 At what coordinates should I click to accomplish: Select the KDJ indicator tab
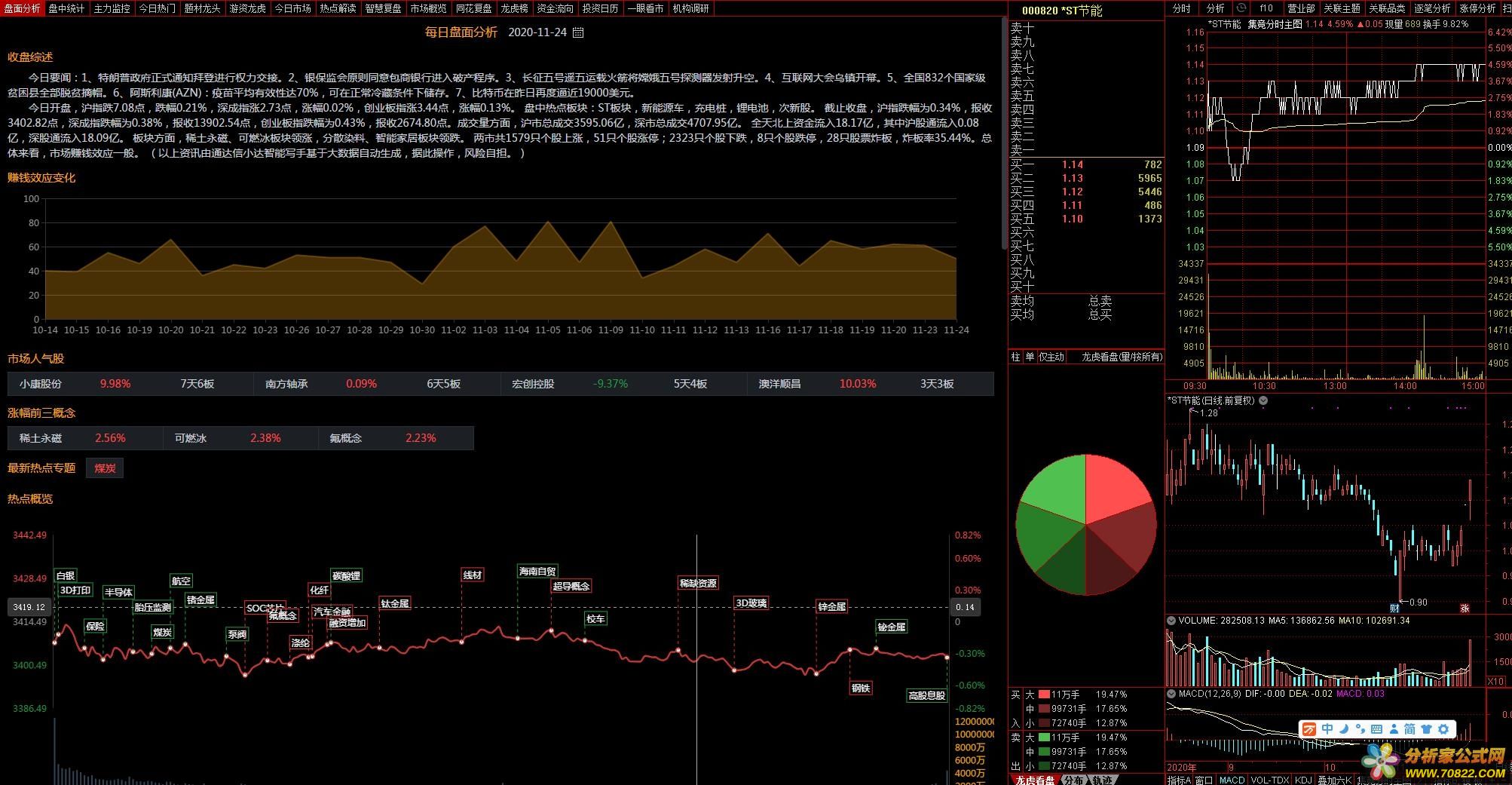click(x=1303, y=780)
